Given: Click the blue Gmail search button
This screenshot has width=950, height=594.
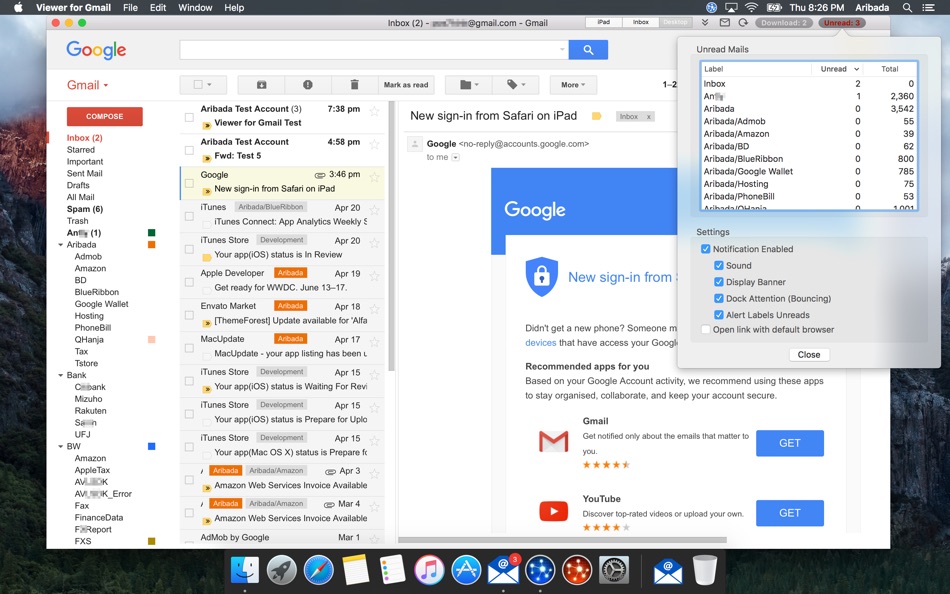Looking at the screenshot, I should [x=588, y=50].
